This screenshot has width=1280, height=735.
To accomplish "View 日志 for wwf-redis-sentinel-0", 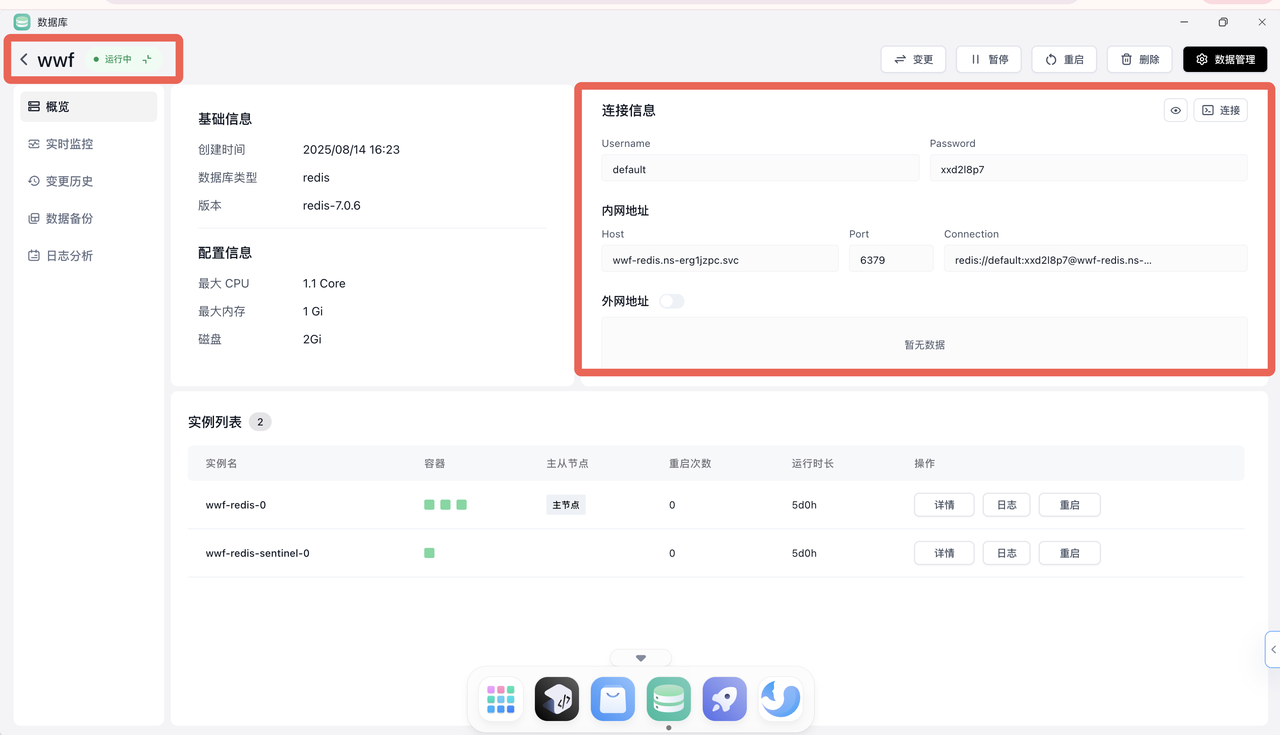I will tap(1006, 553).
